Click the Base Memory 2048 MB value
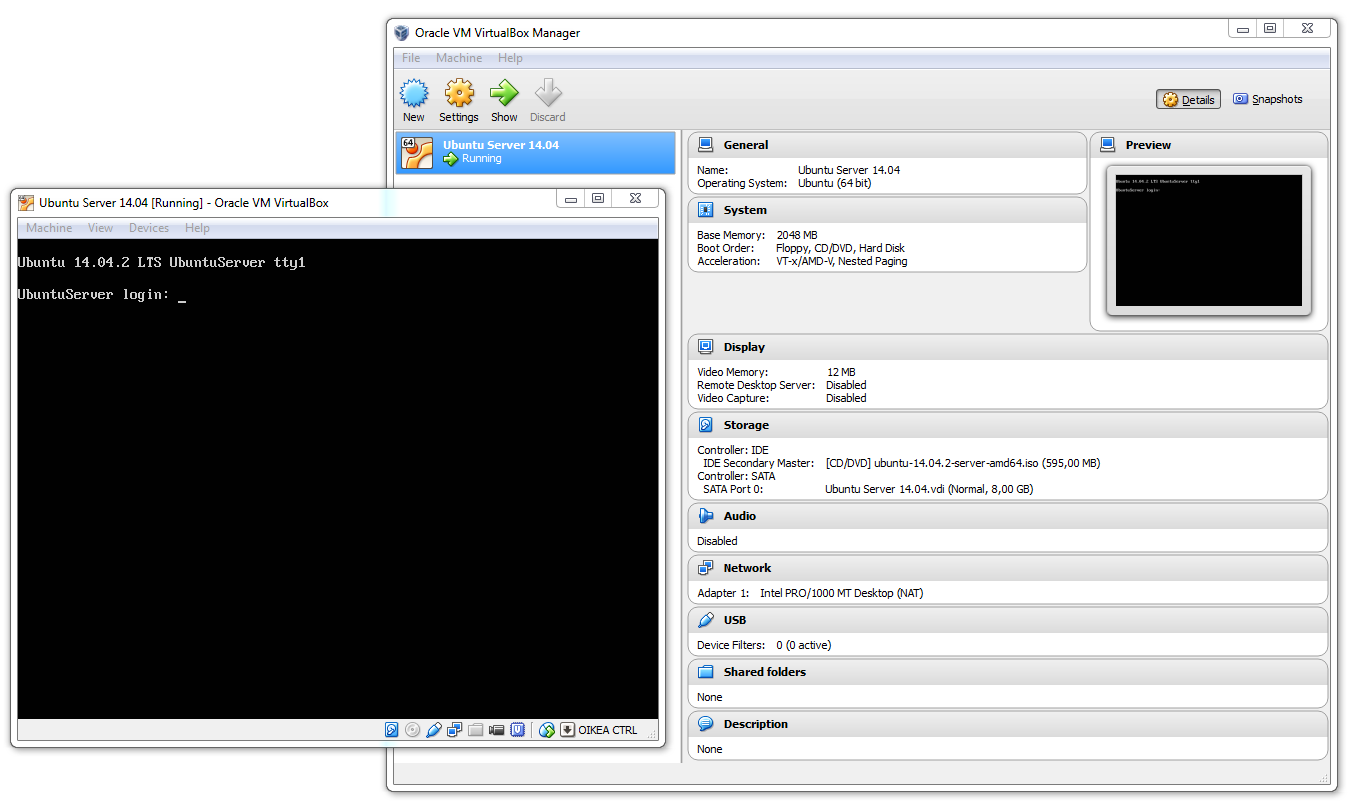 (x=797, y=235)
